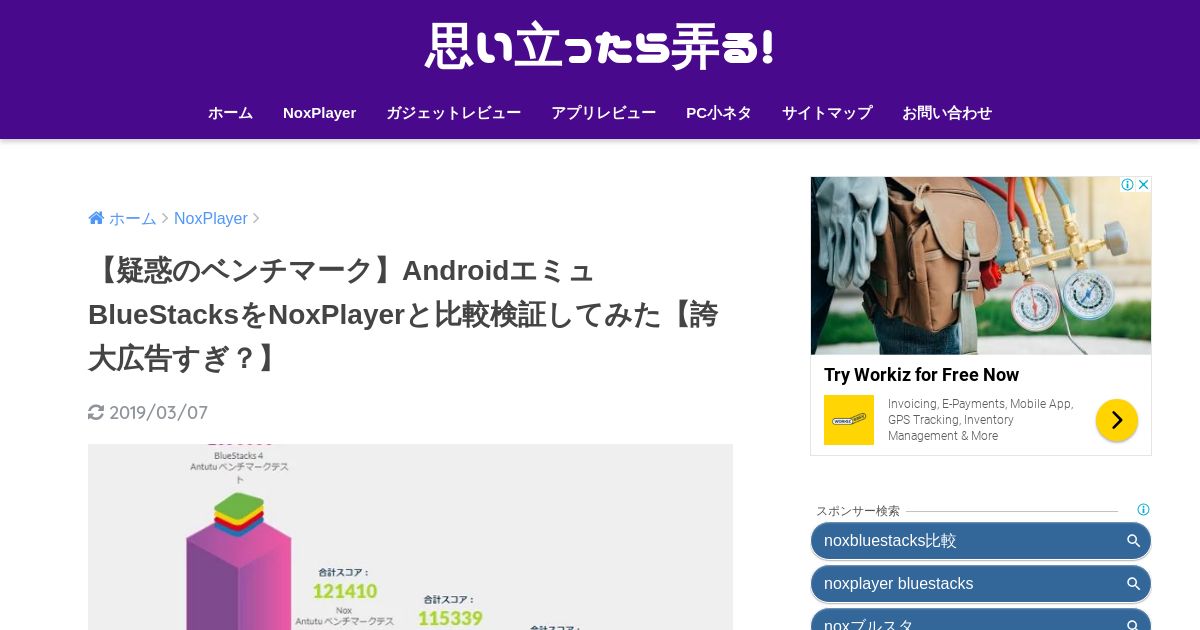
Task: Click the site title 思い立ったら弄る!
Action: point(600,47)
